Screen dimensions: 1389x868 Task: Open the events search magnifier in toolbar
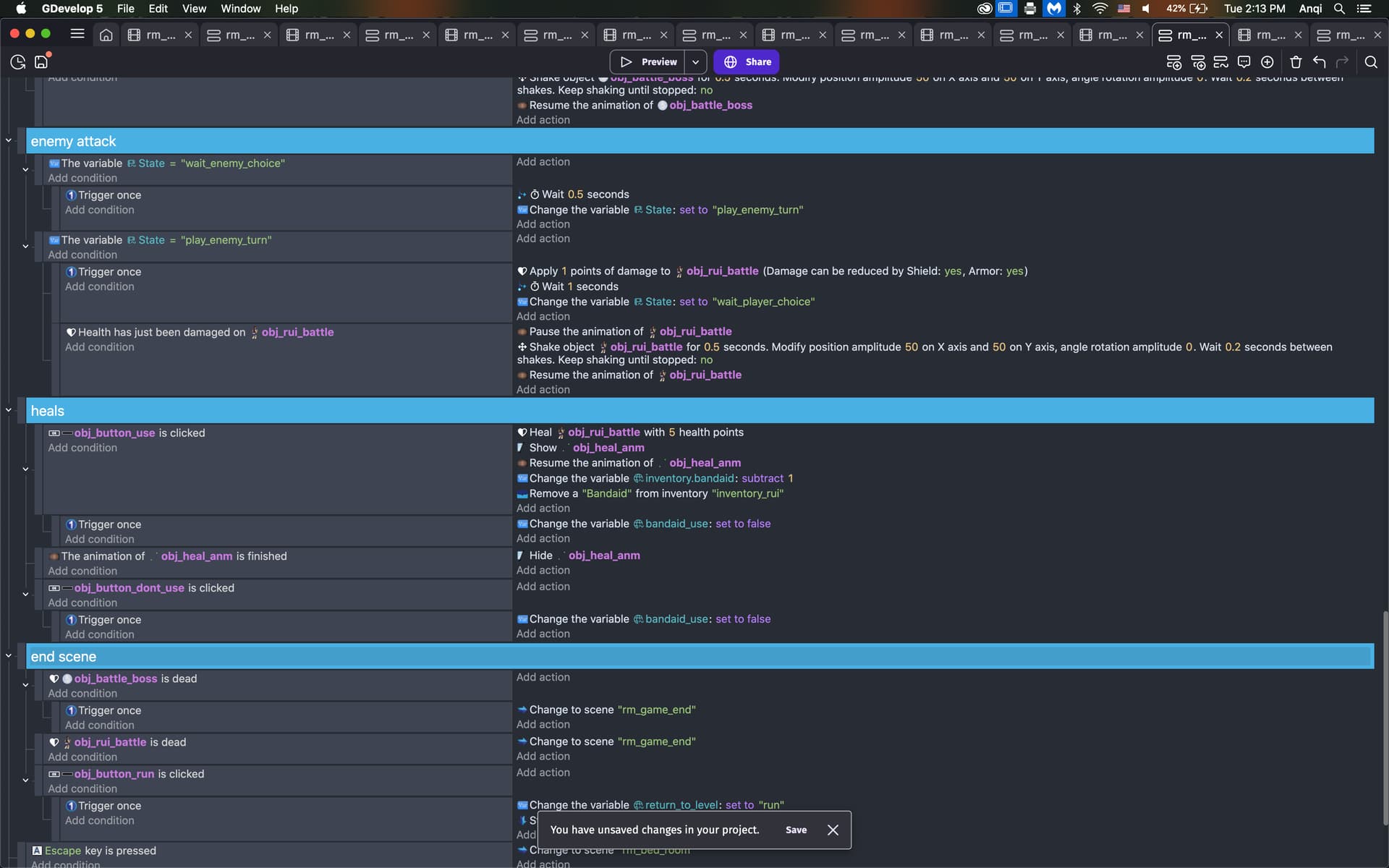point(1371,62)
